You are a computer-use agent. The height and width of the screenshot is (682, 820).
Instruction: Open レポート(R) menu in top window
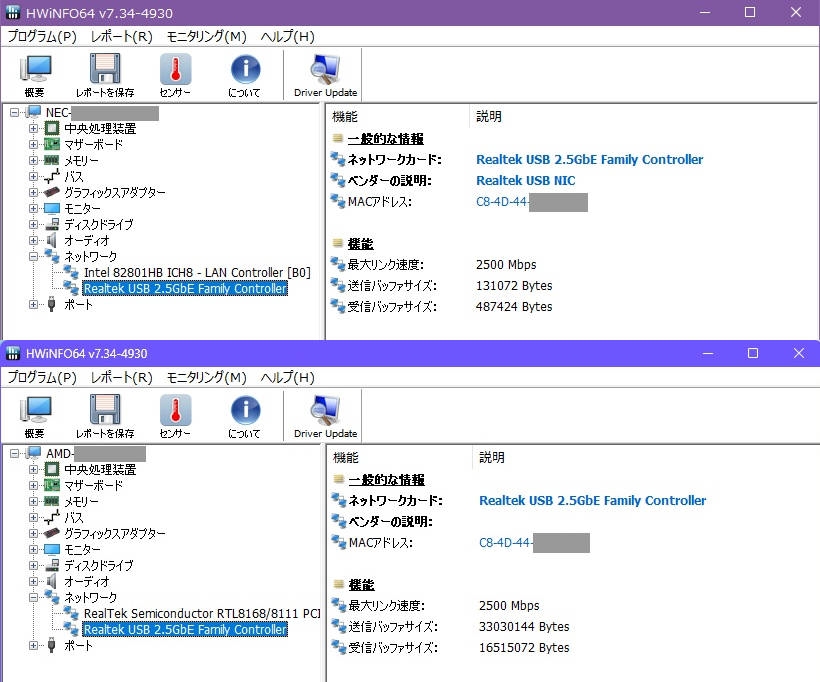coord(121,37)
